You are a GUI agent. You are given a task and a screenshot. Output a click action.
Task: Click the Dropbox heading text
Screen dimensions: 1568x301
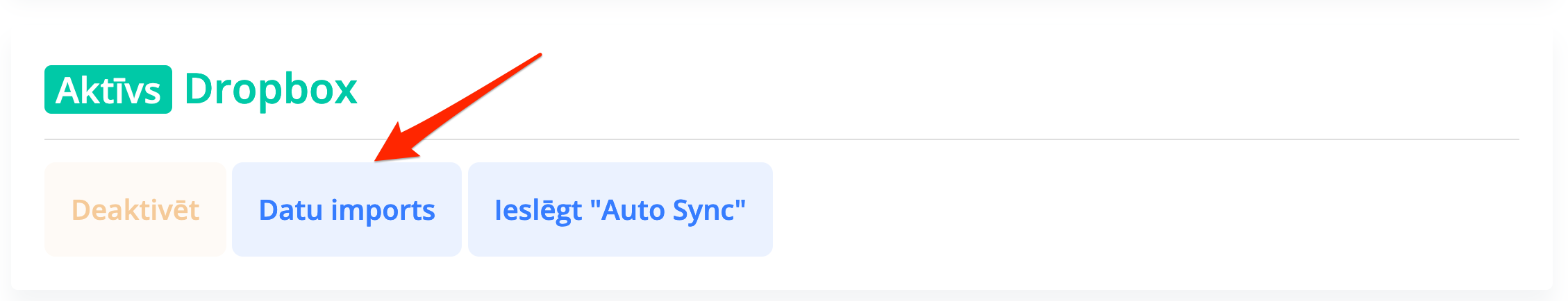(x=271, y=89)
